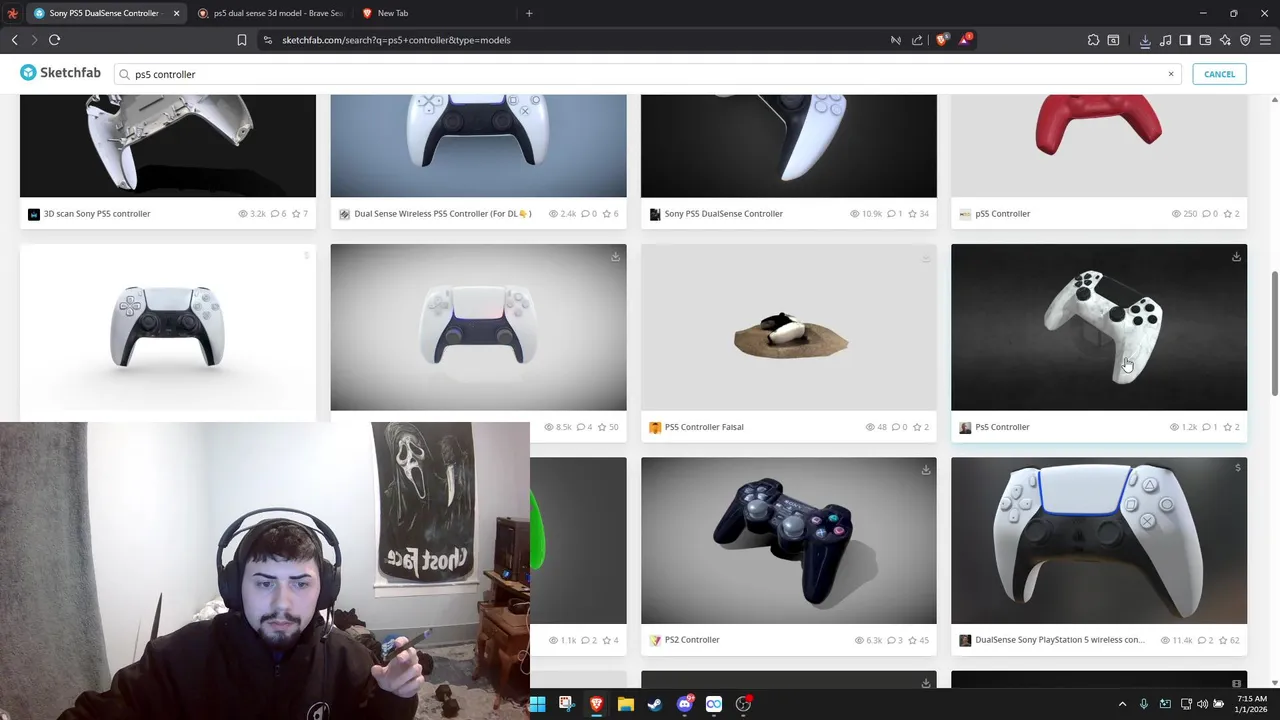Open the browser downloads icon

(1145, 40)
